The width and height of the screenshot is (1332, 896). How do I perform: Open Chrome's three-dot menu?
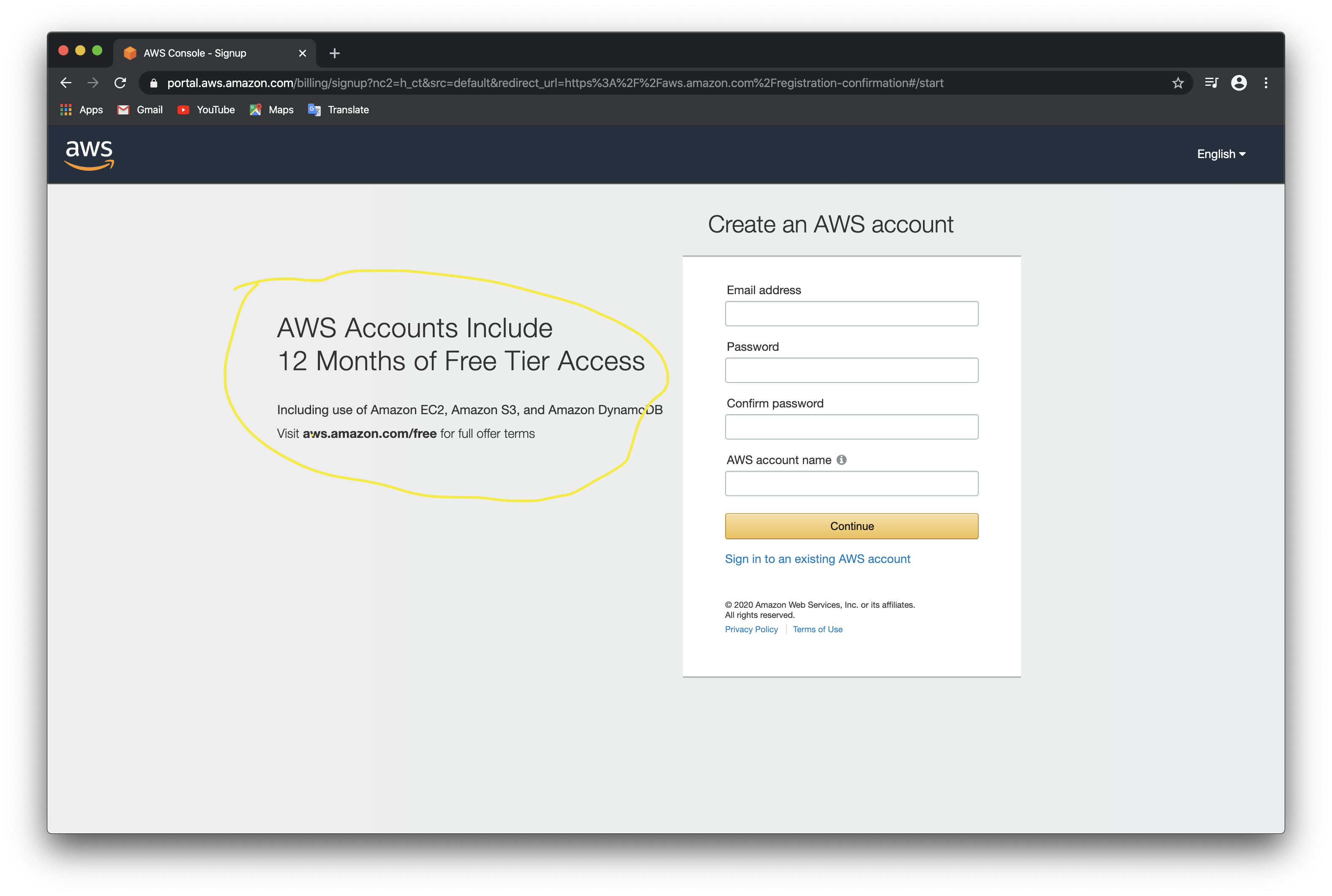click(1266, 83)
